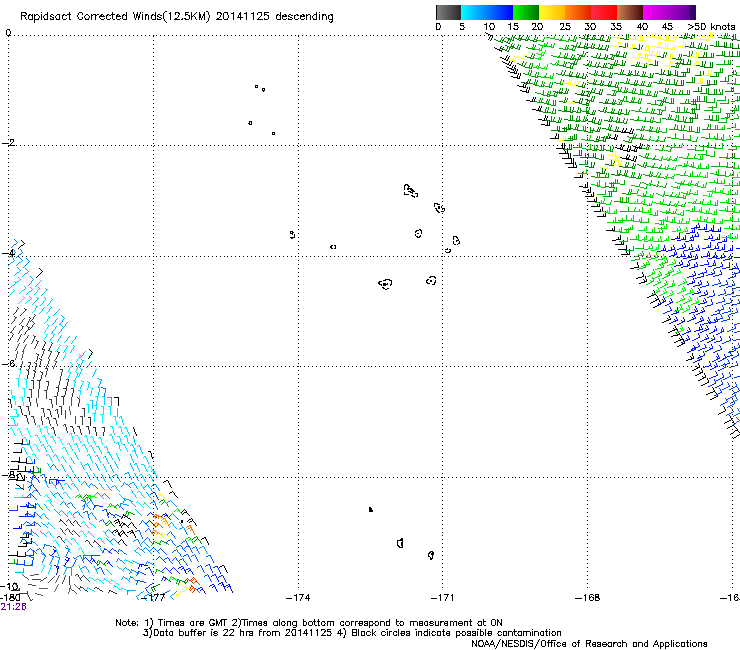Click the magenta 40-45 knots legend segment

tap(656, 12)
